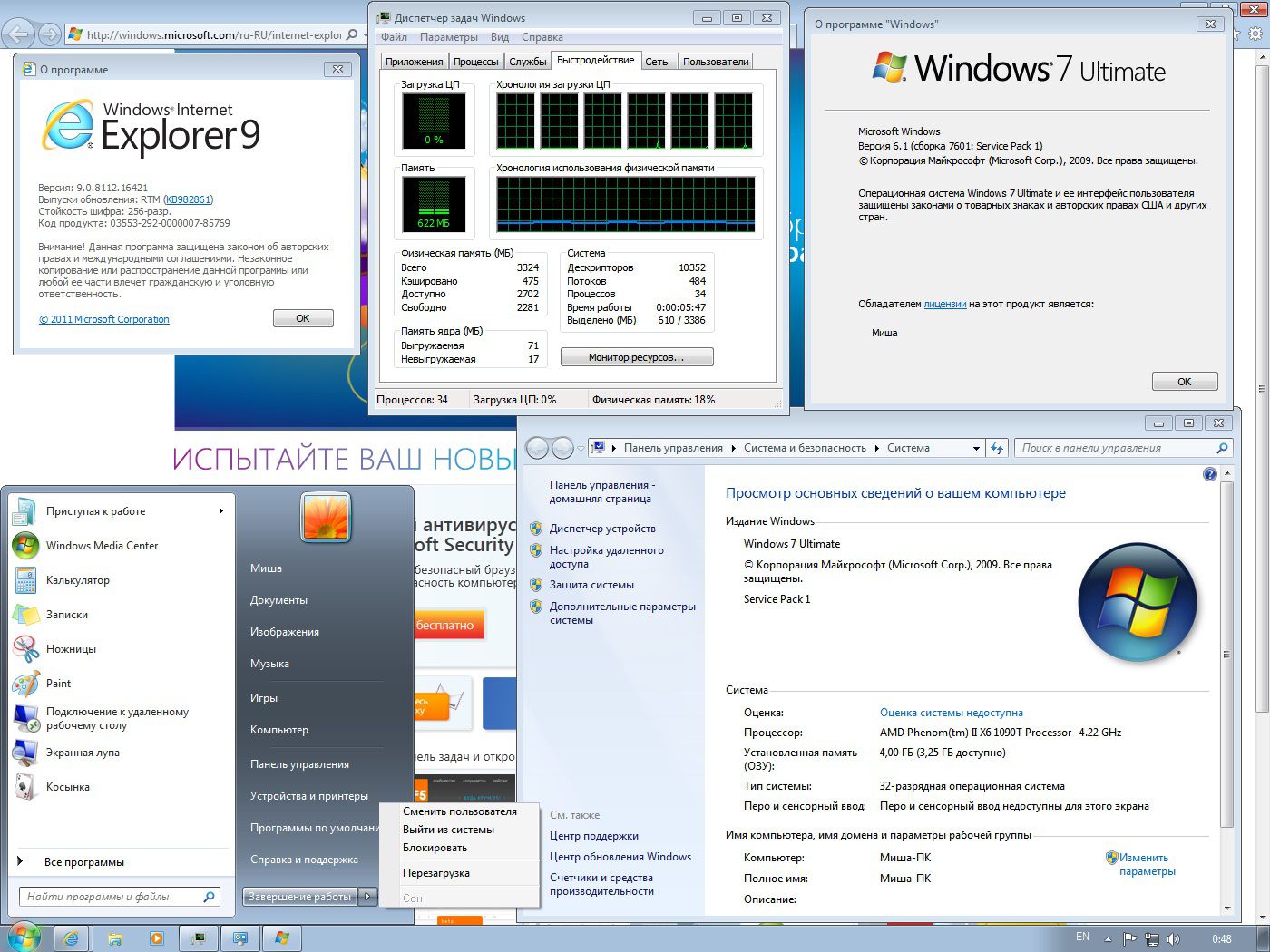Open the volume speaker tray icon

coord(1174,939)
